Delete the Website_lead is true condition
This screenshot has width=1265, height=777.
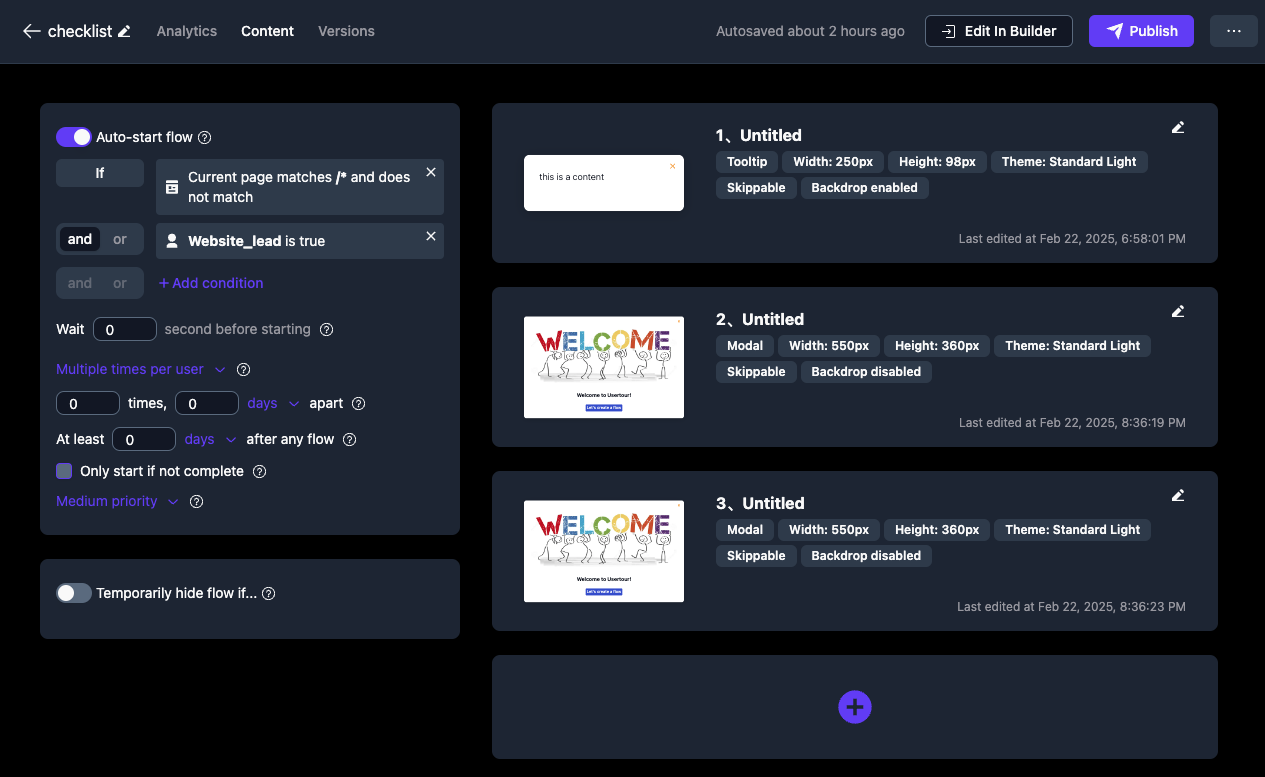[x=431, y=236]
